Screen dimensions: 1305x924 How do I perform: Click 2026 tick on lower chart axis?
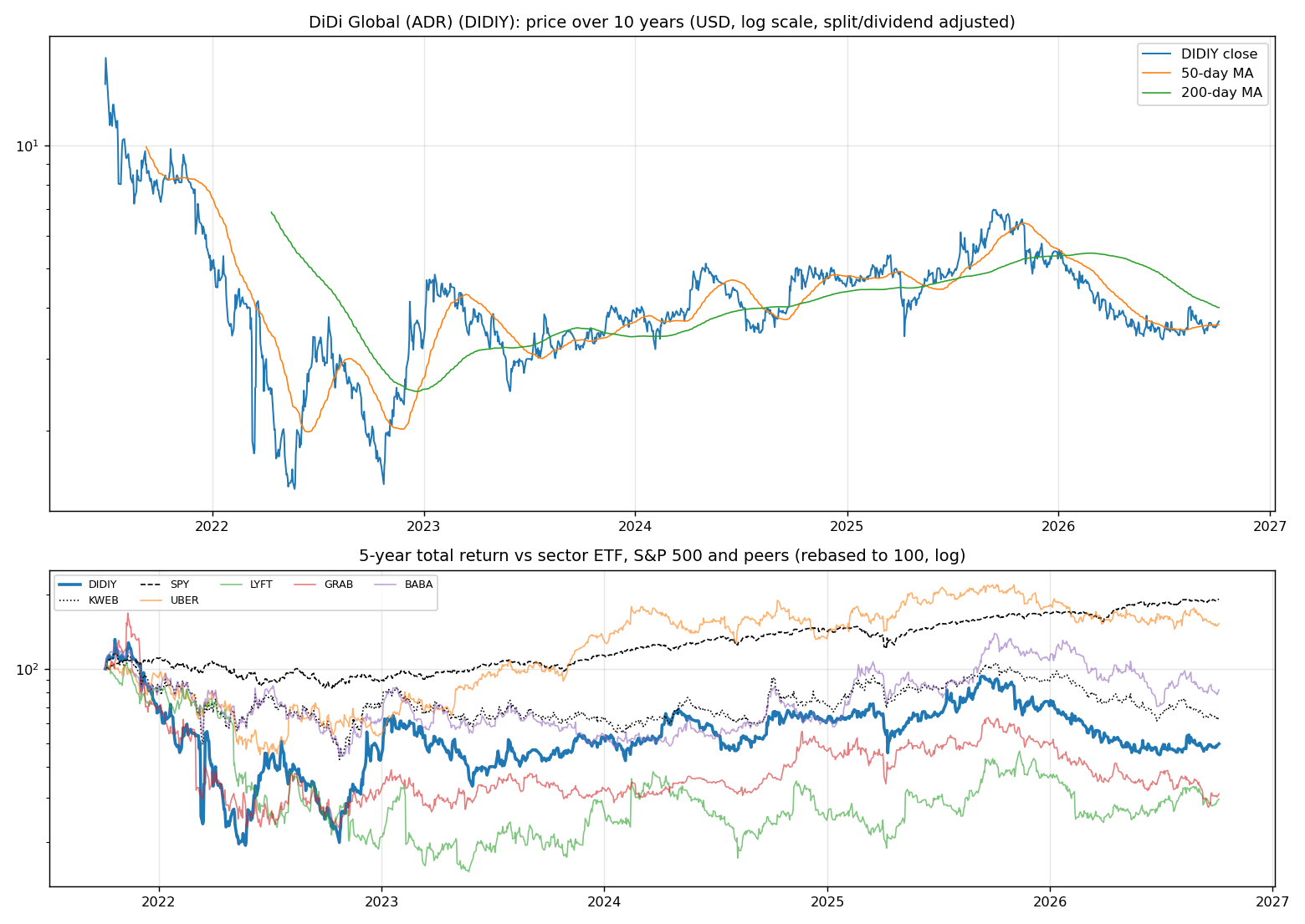[1050, 901]
